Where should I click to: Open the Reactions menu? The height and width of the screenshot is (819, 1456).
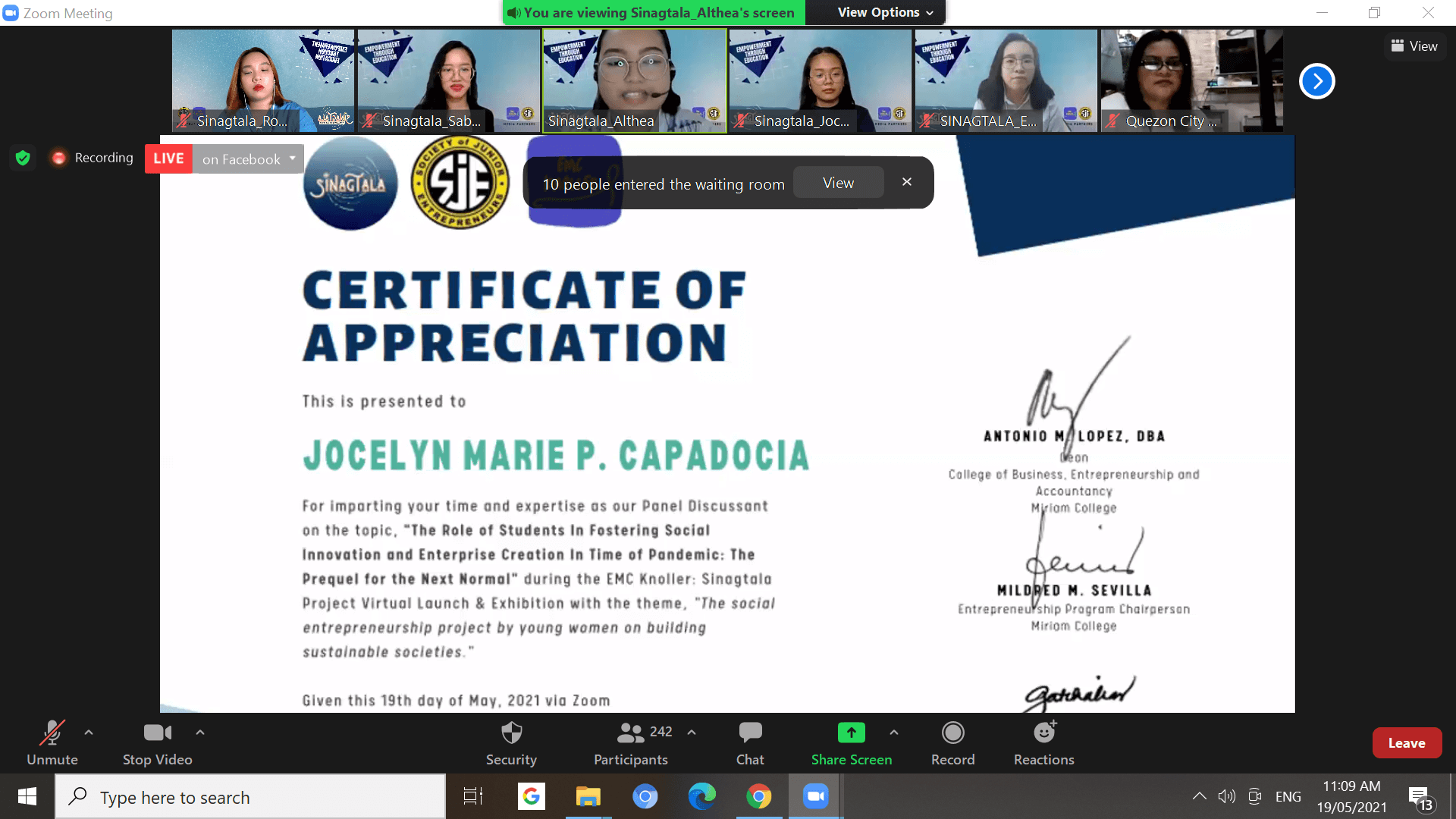(x=1044, y=743)
